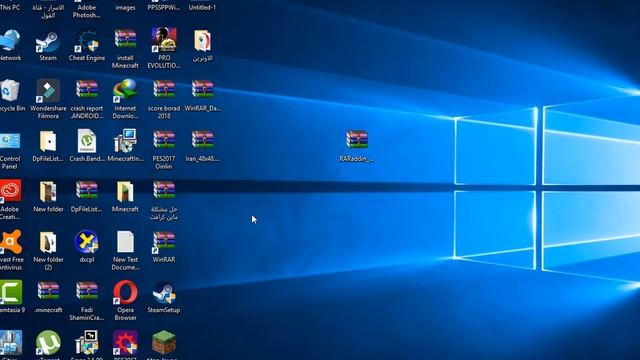Viewport: 640px width, 360px height.
Task: Click the Adobe Photosh... label
Action: coord(87,11)
